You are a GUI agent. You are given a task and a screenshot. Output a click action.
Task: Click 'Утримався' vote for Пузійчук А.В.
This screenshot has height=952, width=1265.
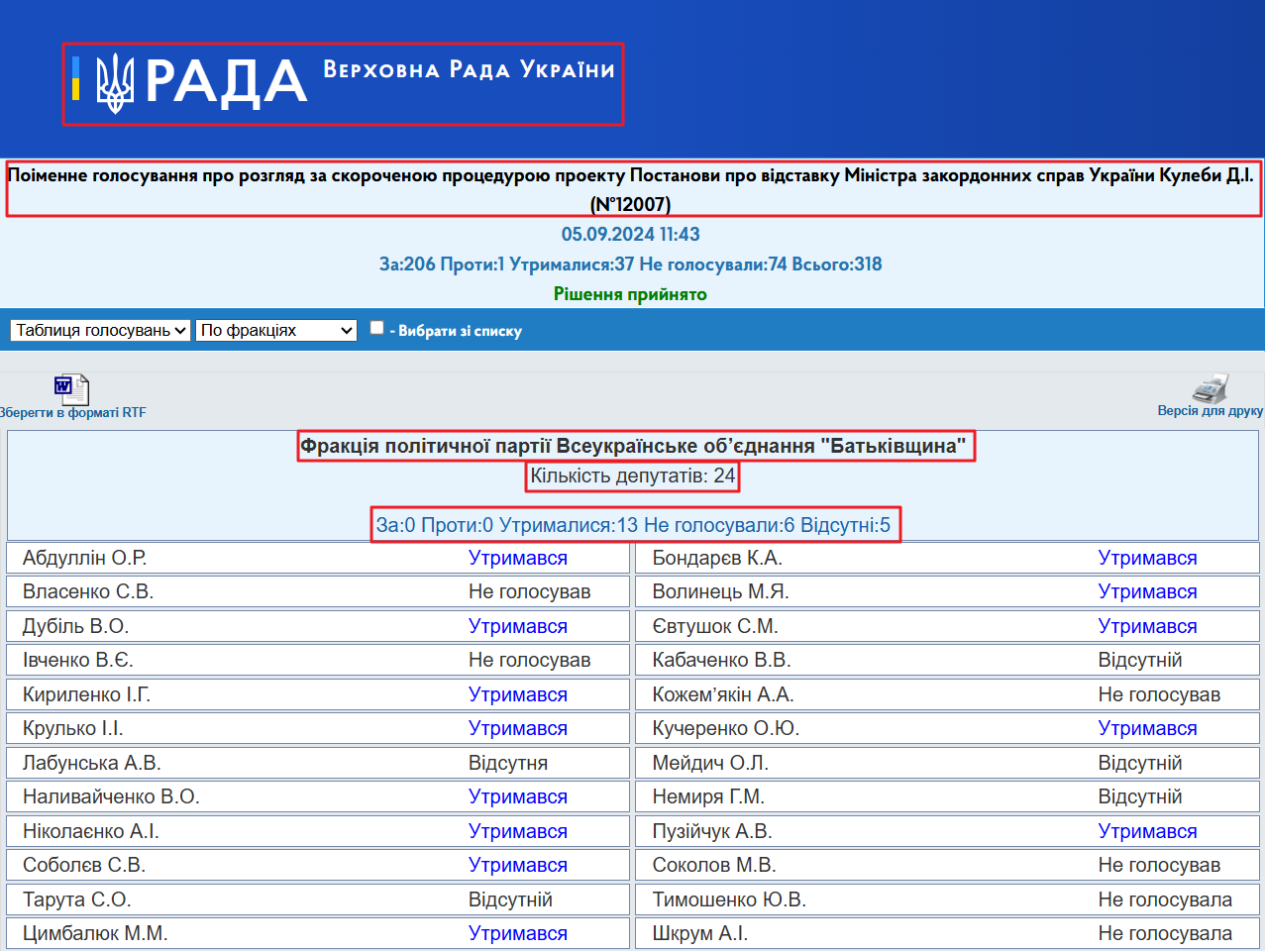(1147, 831)
